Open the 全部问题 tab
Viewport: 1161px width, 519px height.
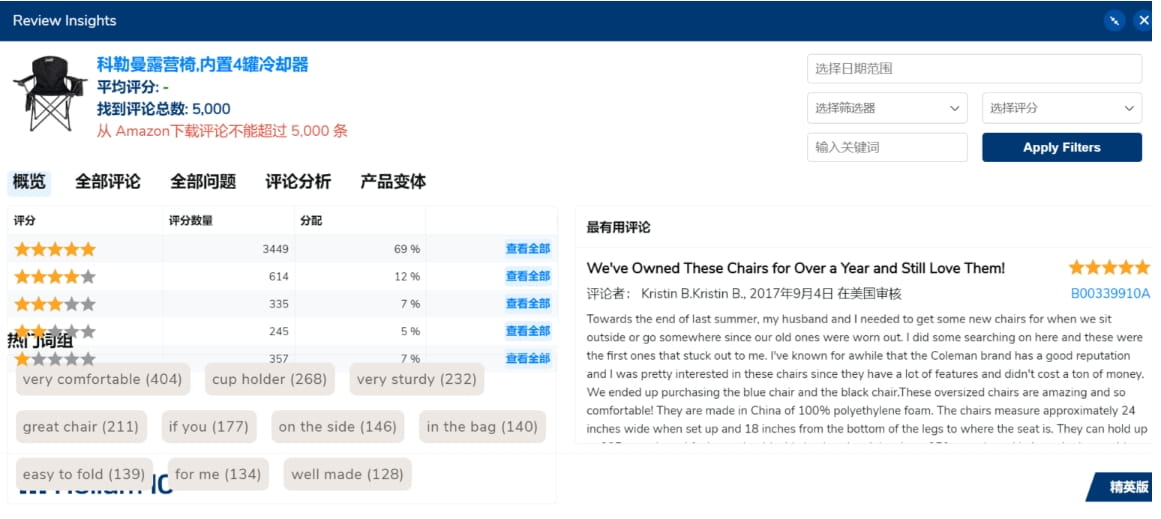[x=203, y=182]
